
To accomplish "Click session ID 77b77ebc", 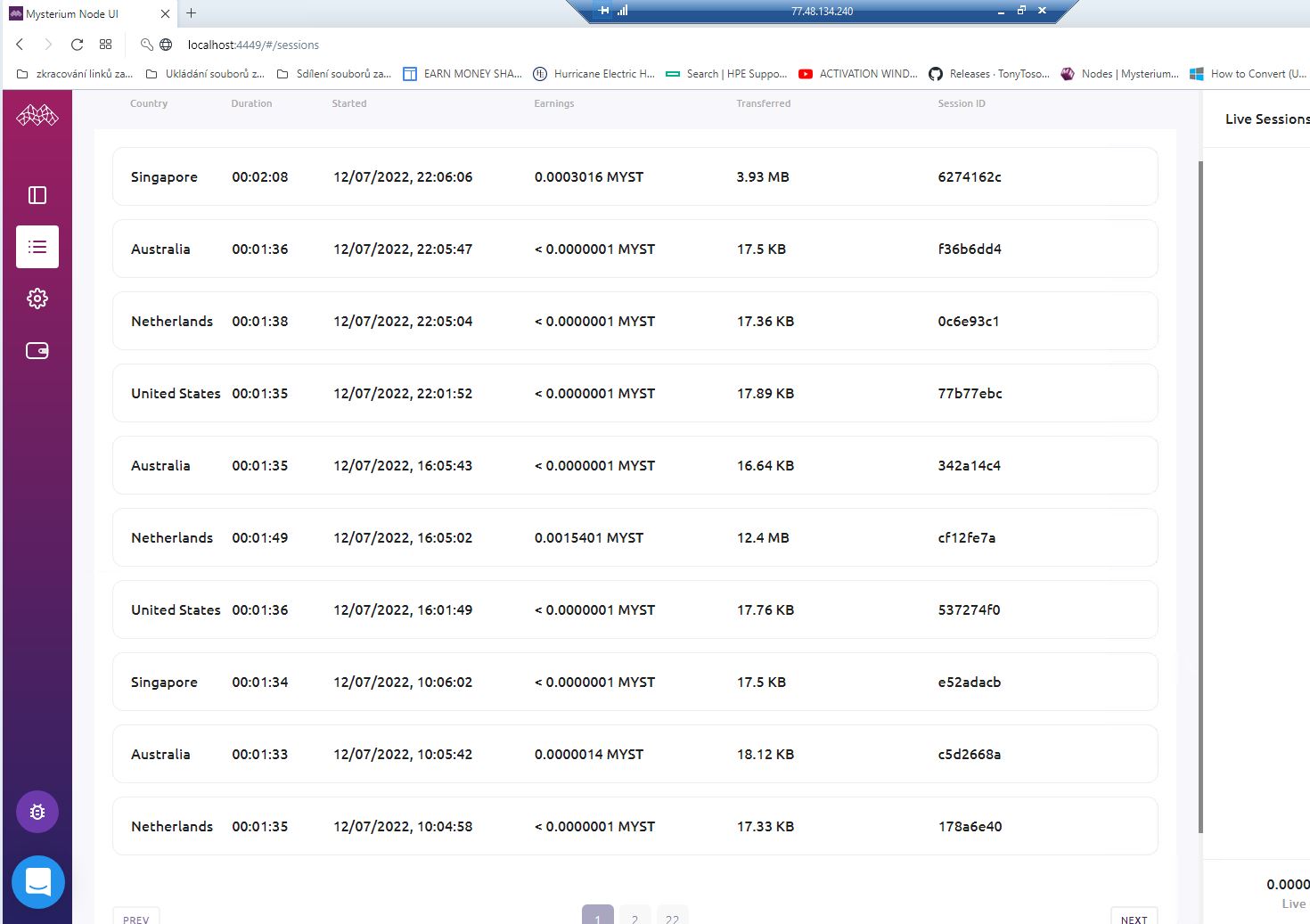I will point(970,393).
